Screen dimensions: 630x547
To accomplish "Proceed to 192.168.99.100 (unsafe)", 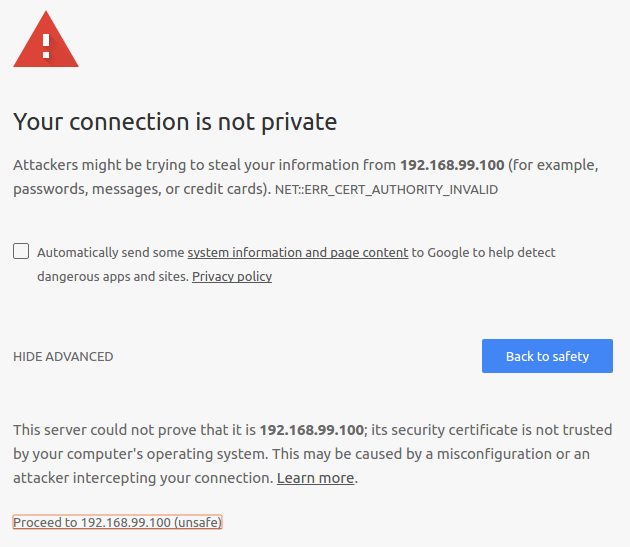I will click(117, 522).
